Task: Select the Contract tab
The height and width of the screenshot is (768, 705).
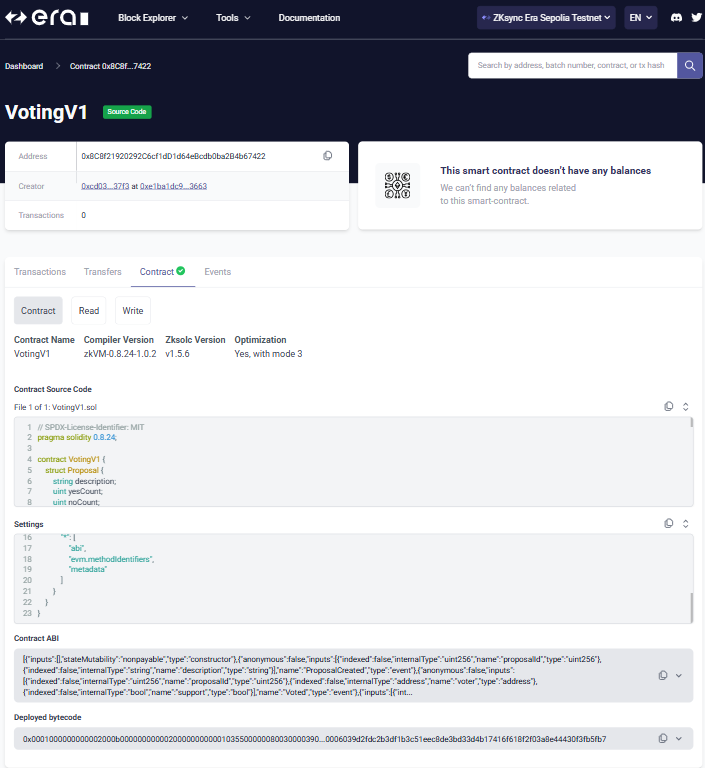Action: tap(163, 272)
